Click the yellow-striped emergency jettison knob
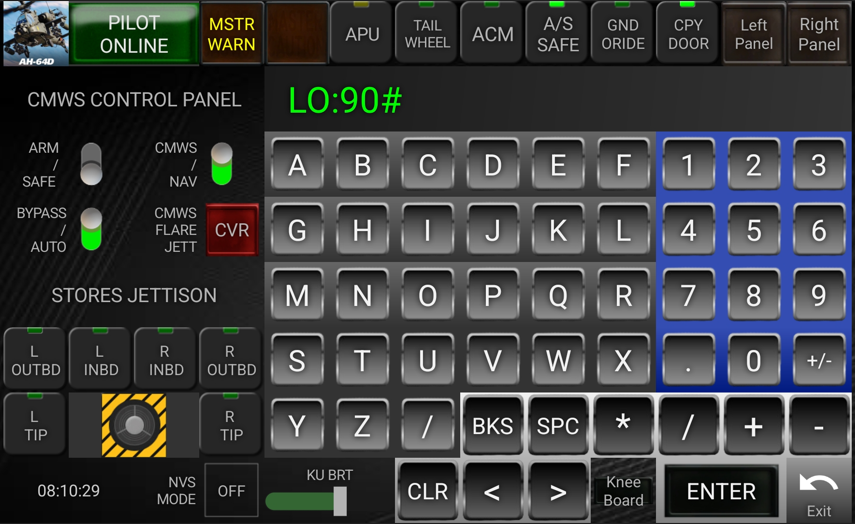Screen dimensions: 855x524 (x=134, y=425)
